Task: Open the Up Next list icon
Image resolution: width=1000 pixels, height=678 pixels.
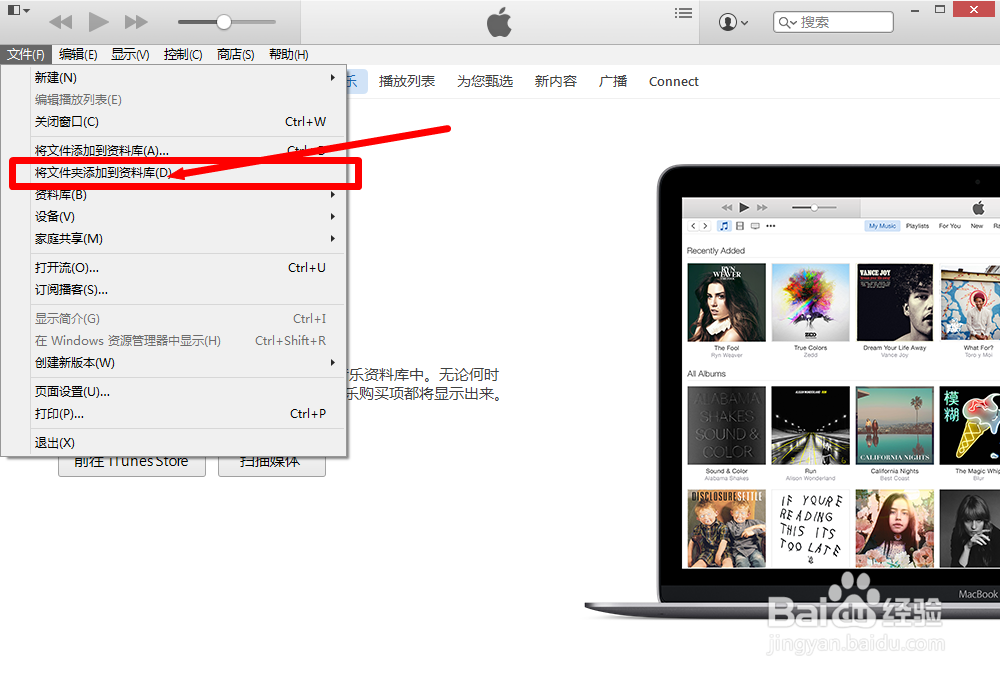Action: [683, 13]
